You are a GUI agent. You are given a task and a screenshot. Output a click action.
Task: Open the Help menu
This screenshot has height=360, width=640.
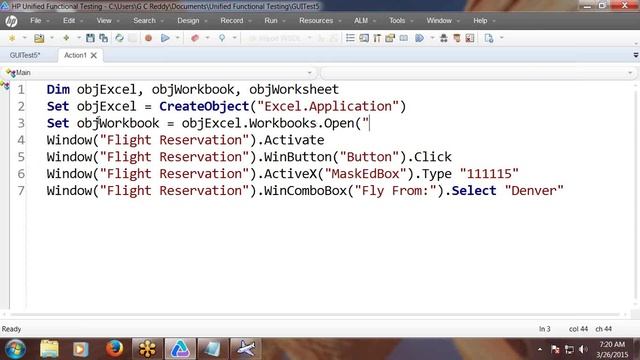(x=480, y=20)
